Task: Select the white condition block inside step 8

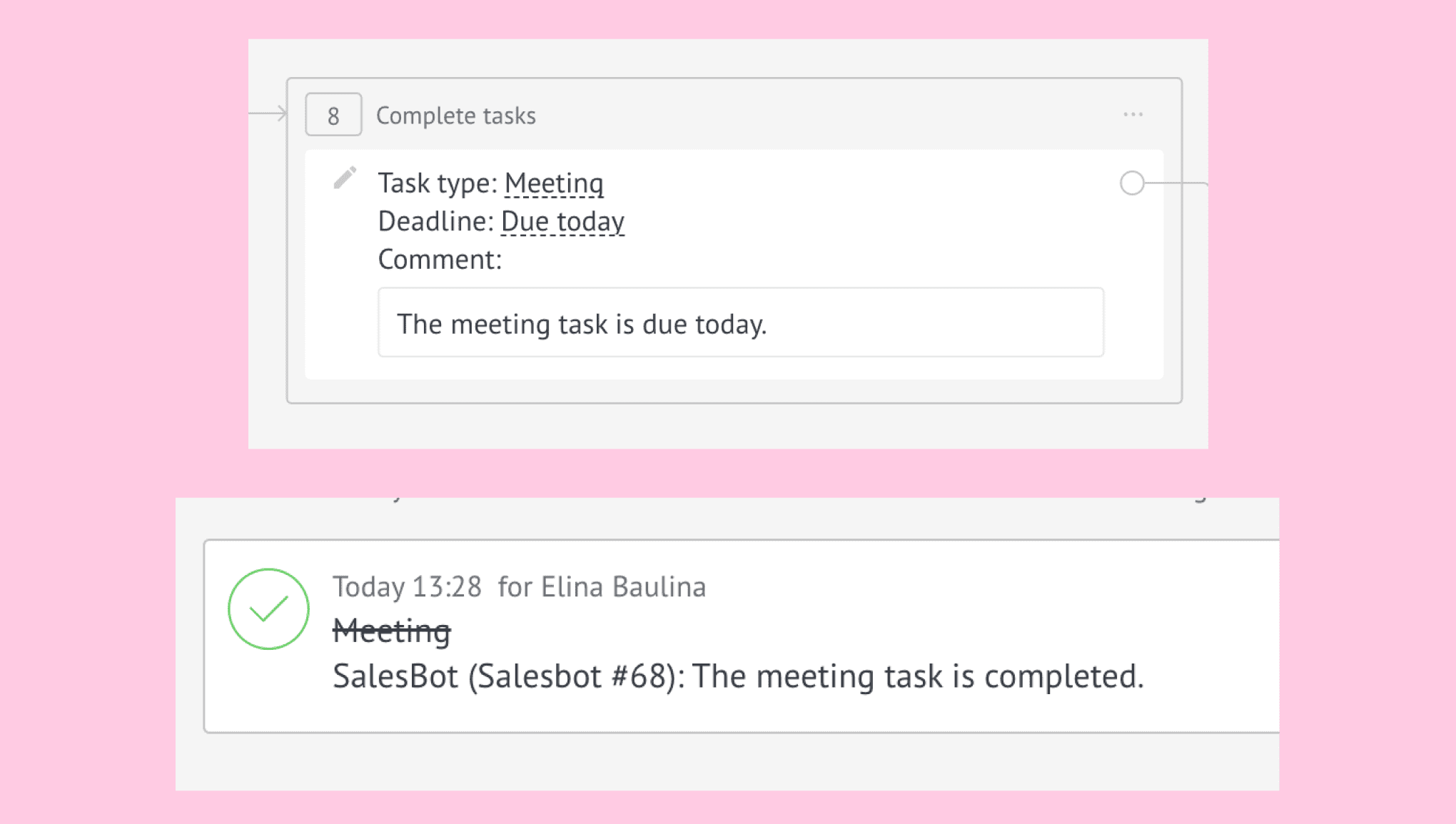Action: [734, 264]
